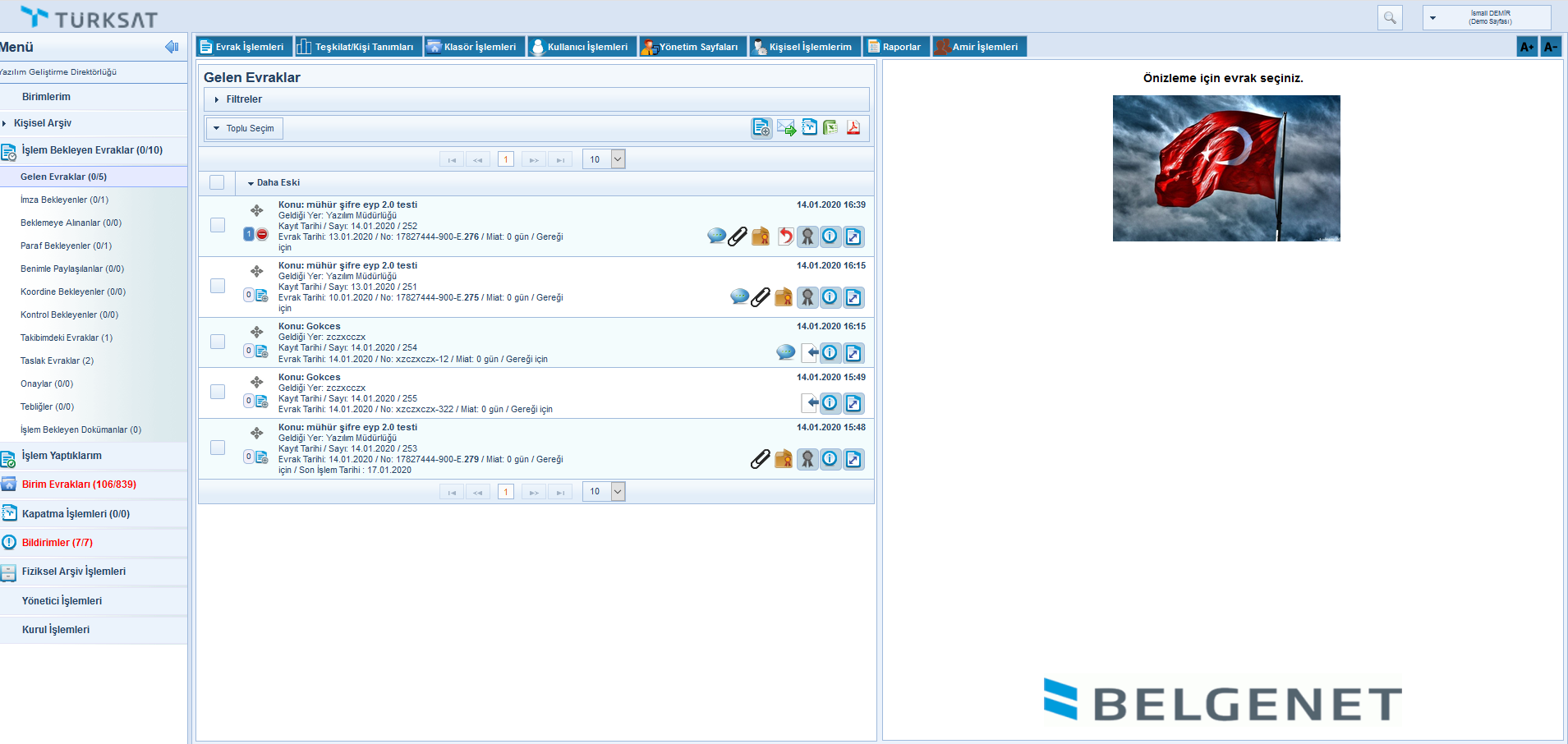
Task: Tick the select-all checkbox beside Daha Eski
Action: [x=217, y=182]
